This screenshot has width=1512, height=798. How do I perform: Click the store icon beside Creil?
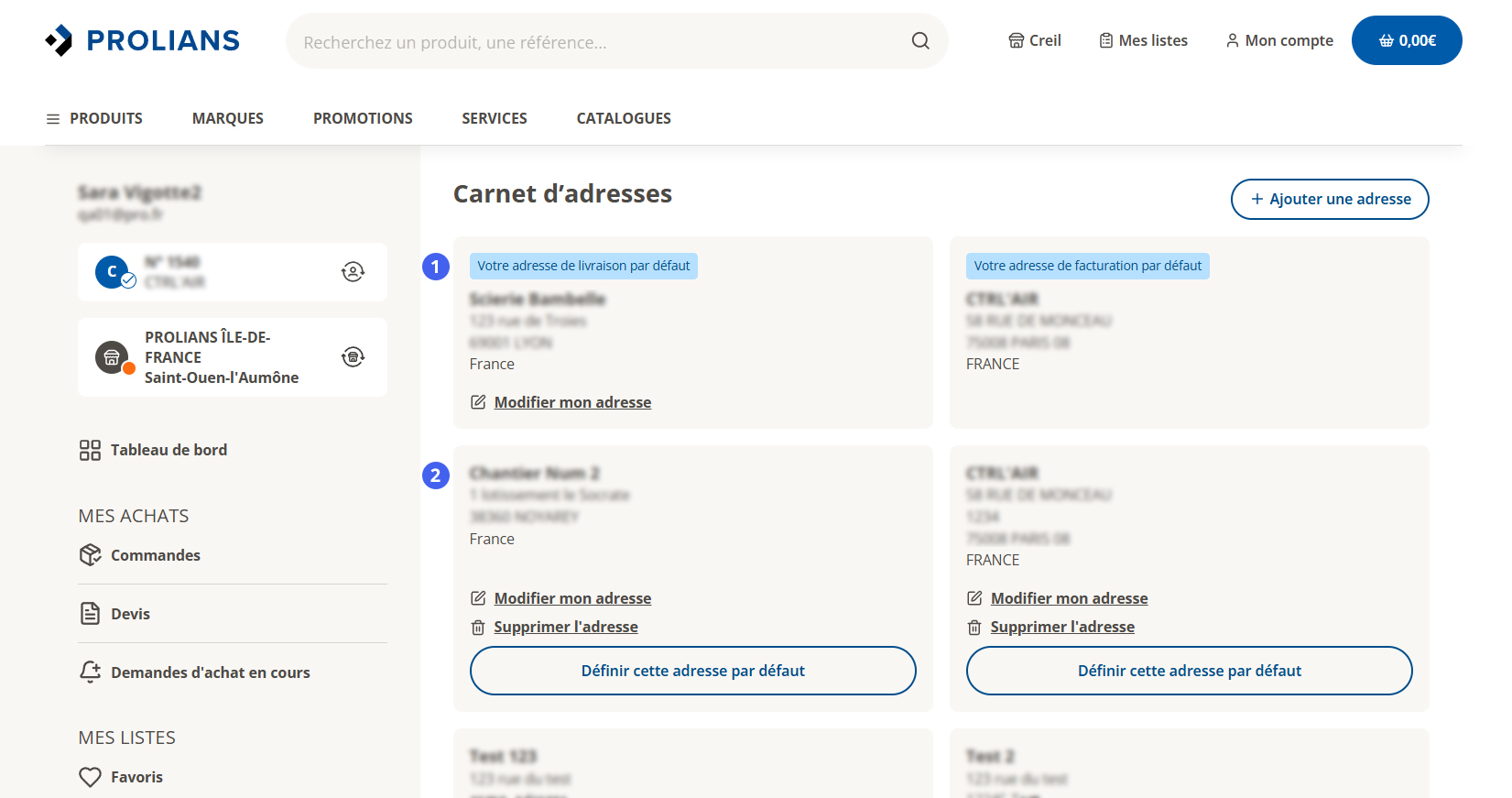pyautogui.click(x=1017, y=40)
